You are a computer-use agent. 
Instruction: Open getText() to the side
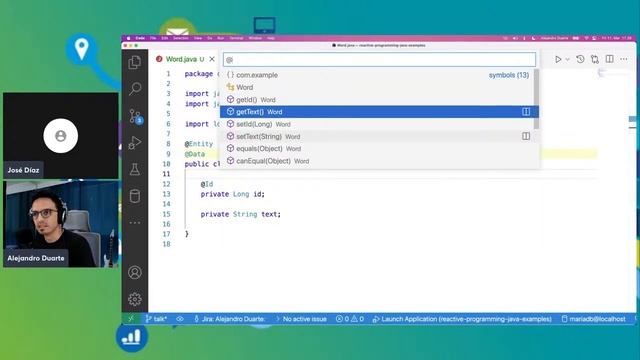click(526, 112)
